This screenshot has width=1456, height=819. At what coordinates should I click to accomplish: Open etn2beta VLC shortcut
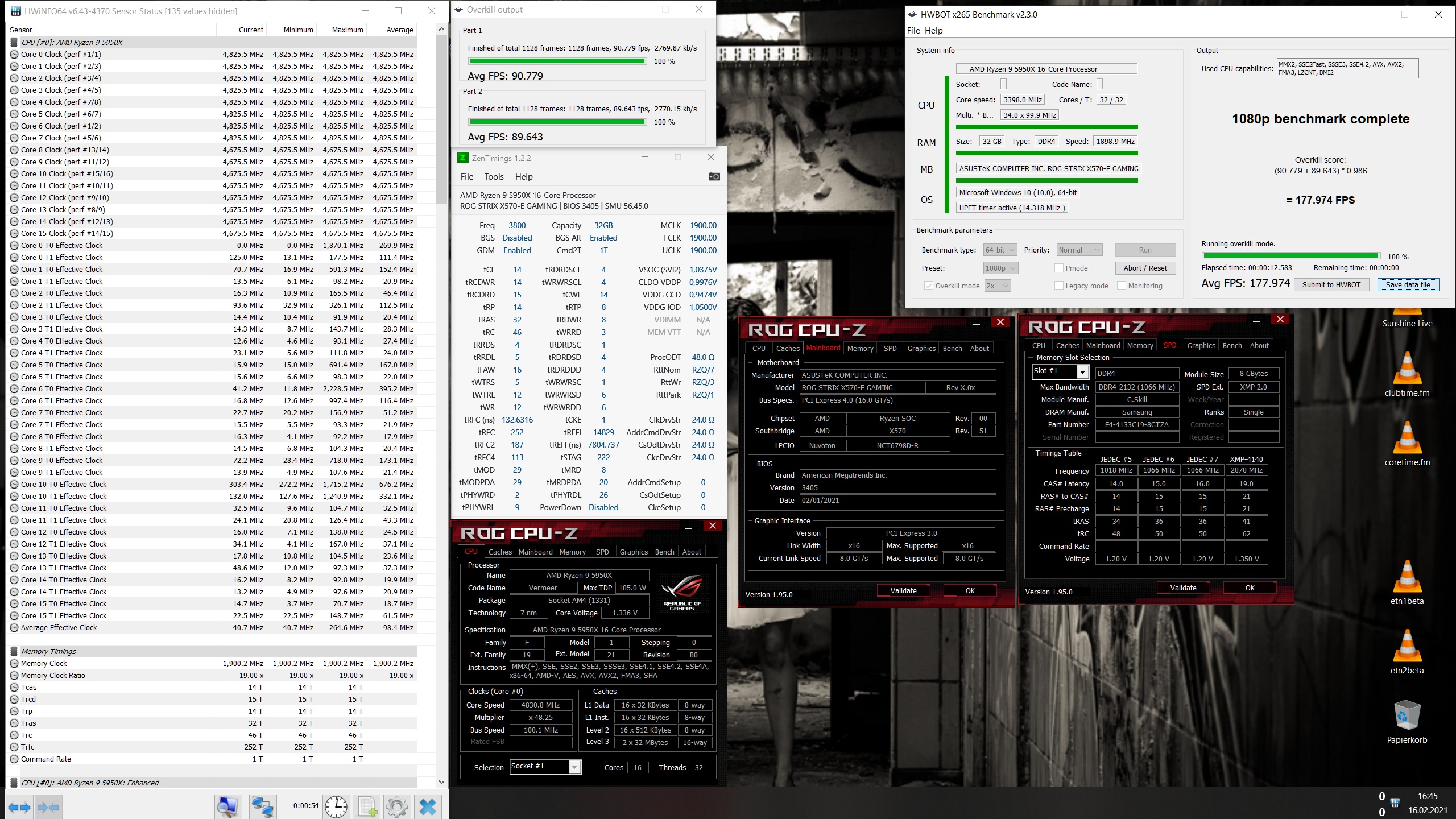(1407, 651)
